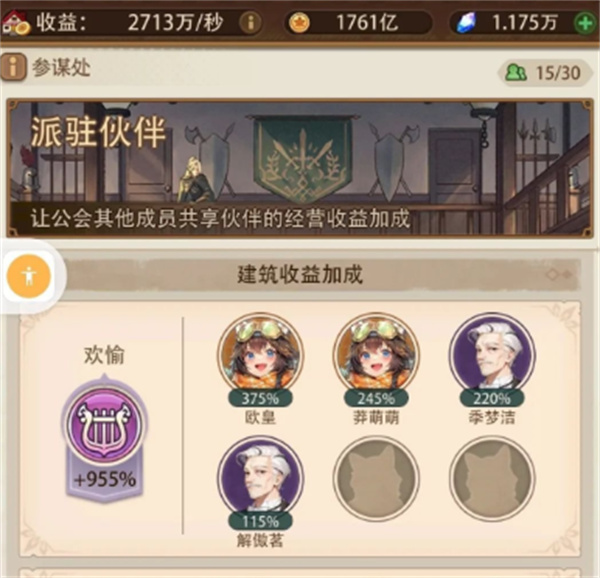Screen dimensions: 600x578
Task: Tap the +955% bonus label
Action: tap(105, 479)
